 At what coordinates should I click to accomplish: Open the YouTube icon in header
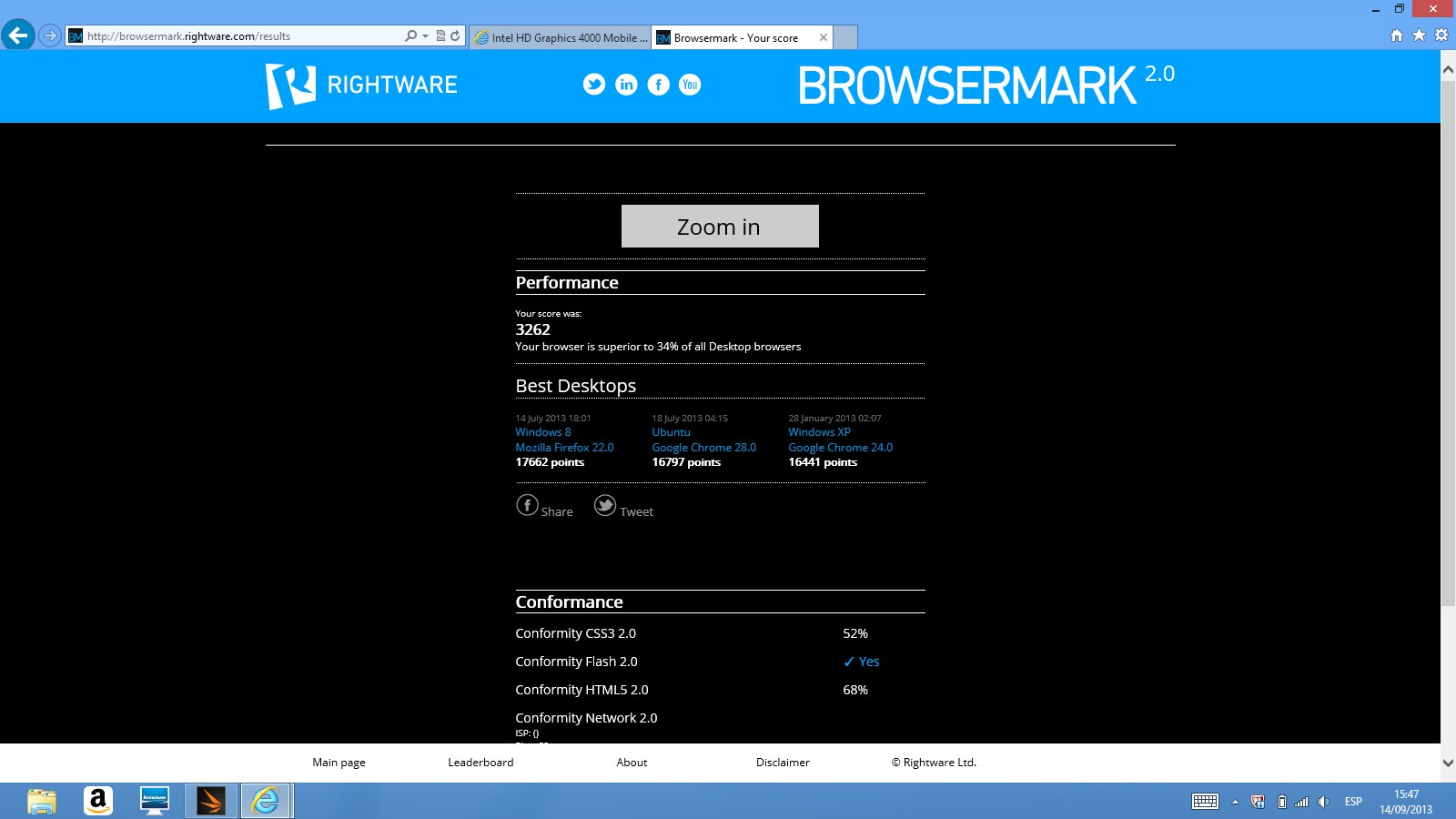690,85
